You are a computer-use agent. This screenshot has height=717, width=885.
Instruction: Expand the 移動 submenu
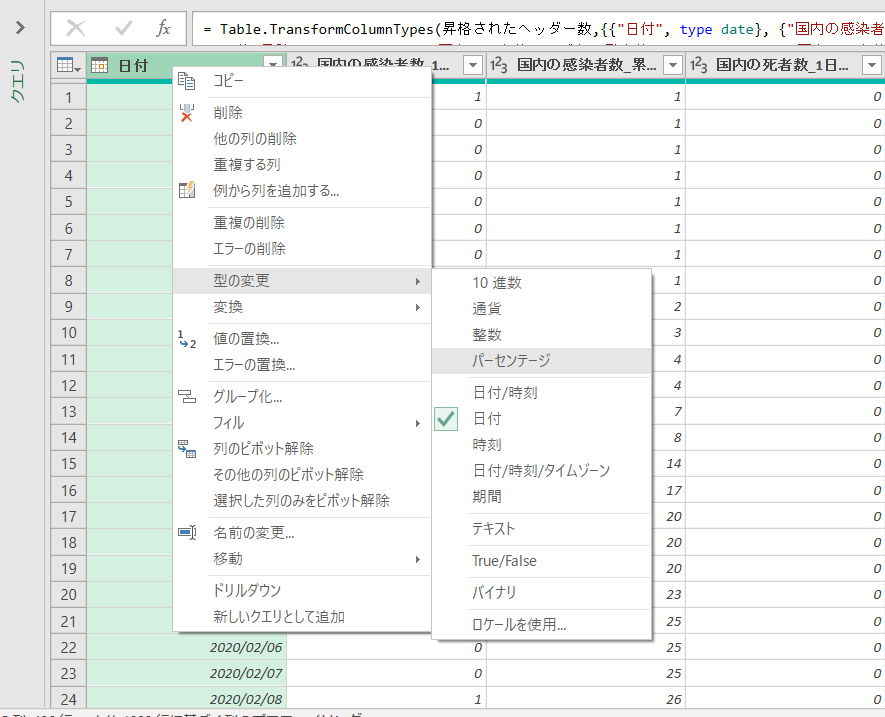[302, 559]
